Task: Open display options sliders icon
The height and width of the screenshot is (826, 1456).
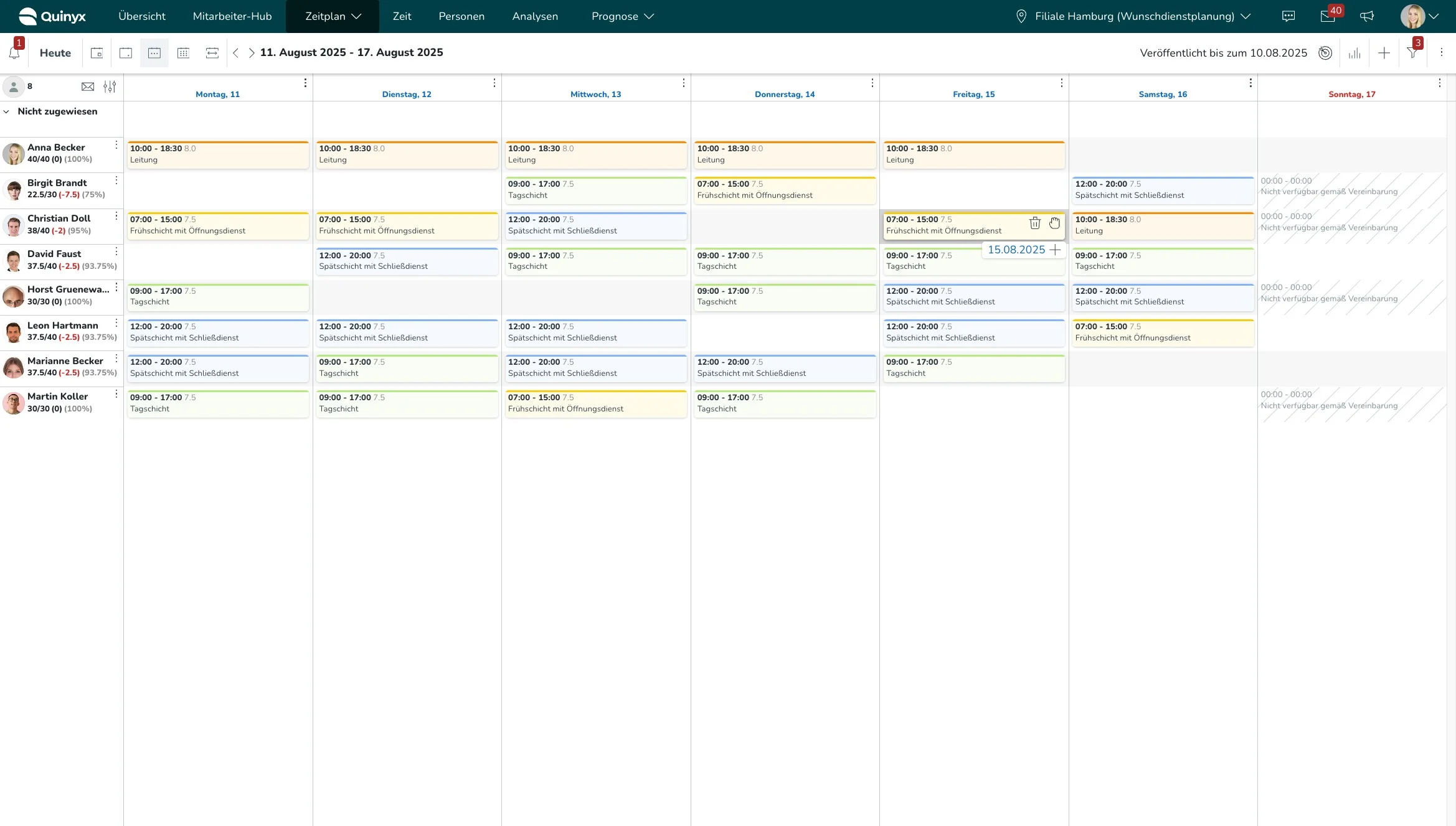Action: [x=110, y=87]
